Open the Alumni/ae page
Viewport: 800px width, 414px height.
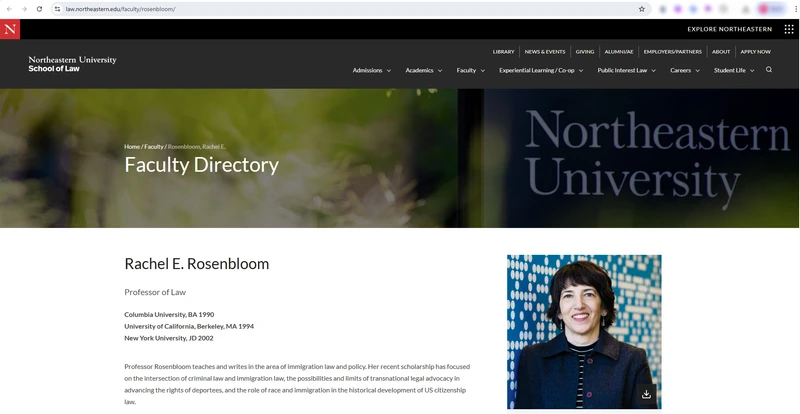click(x=619, y=52)
